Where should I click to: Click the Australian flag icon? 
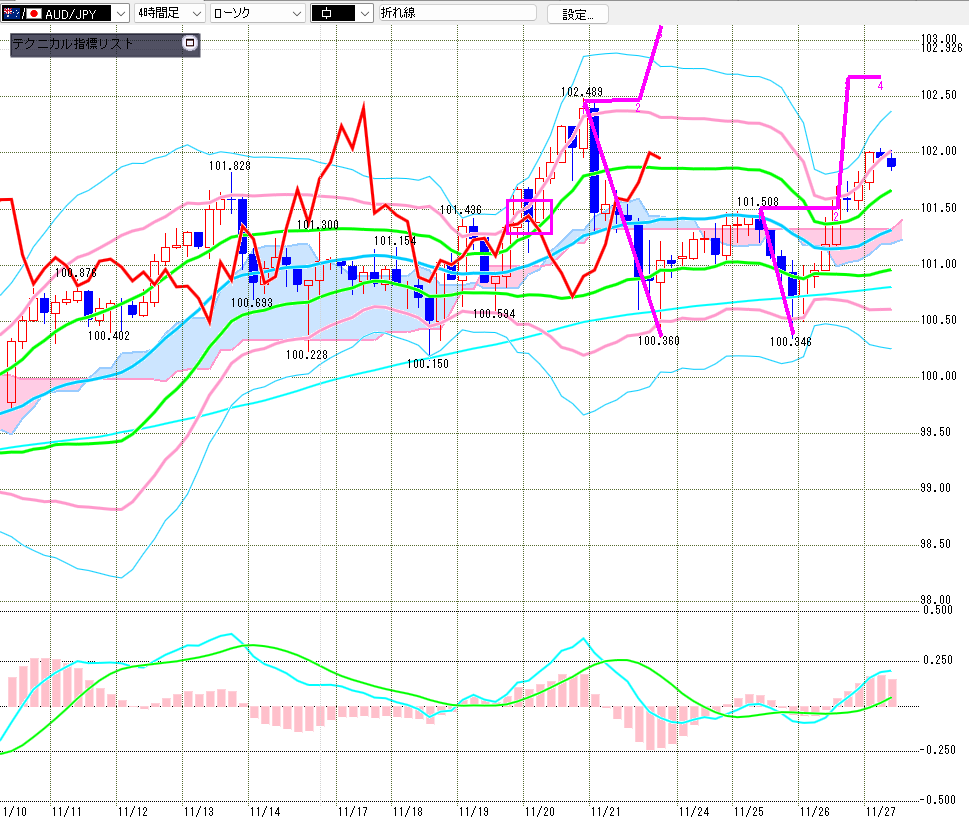10,13
